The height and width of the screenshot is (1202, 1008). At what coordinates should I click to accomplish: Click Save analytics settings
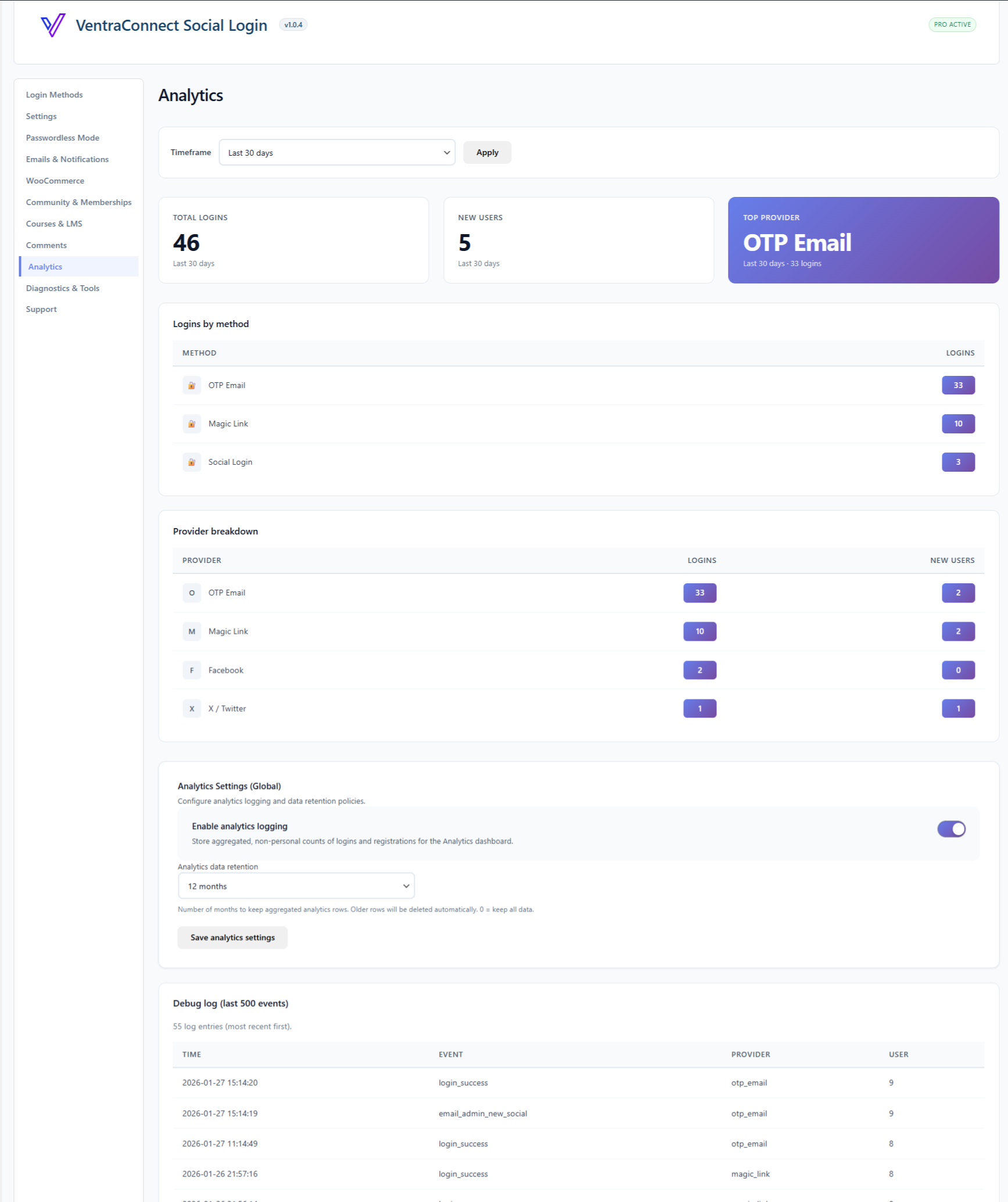coord(232,937)
